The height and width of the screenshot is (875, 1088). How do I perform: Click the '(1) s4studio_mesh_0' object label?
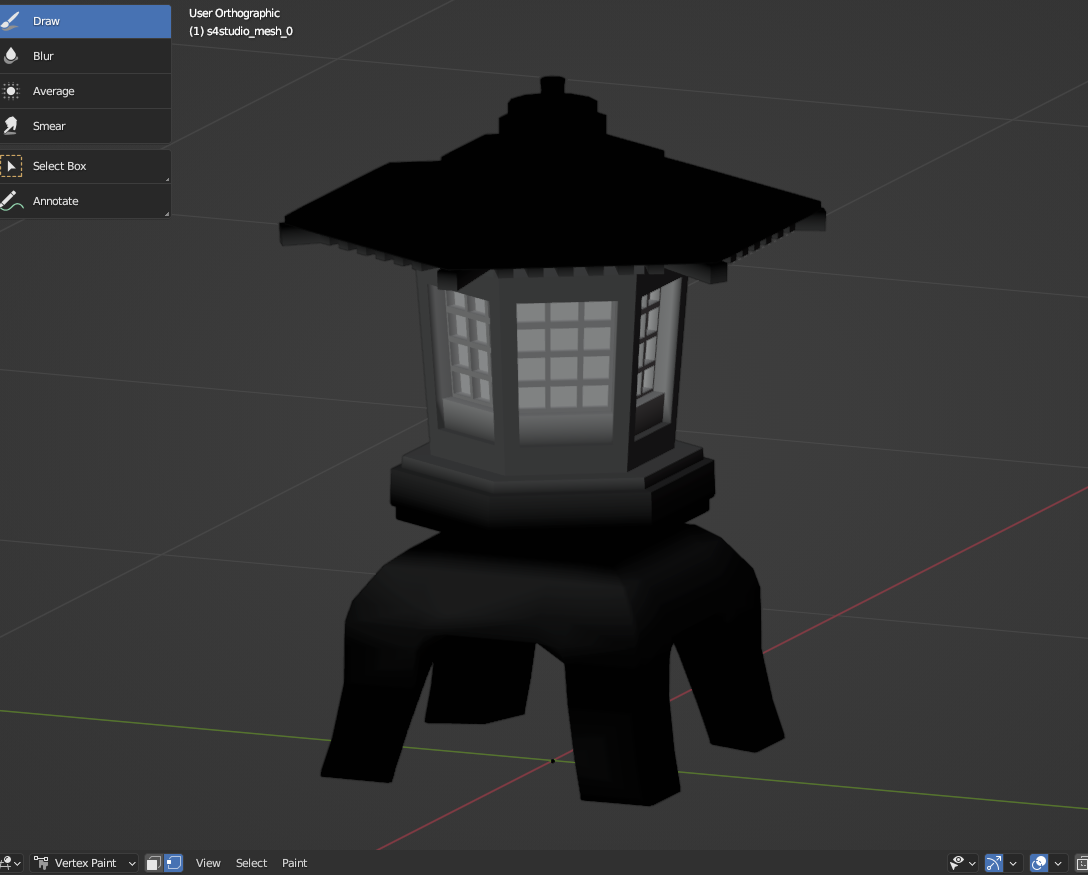click(x=241, y=31)
